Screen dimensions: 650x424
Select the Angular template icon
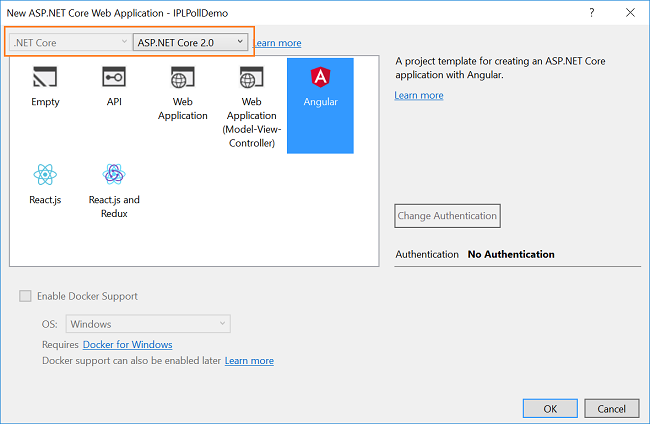pos(320,77)
